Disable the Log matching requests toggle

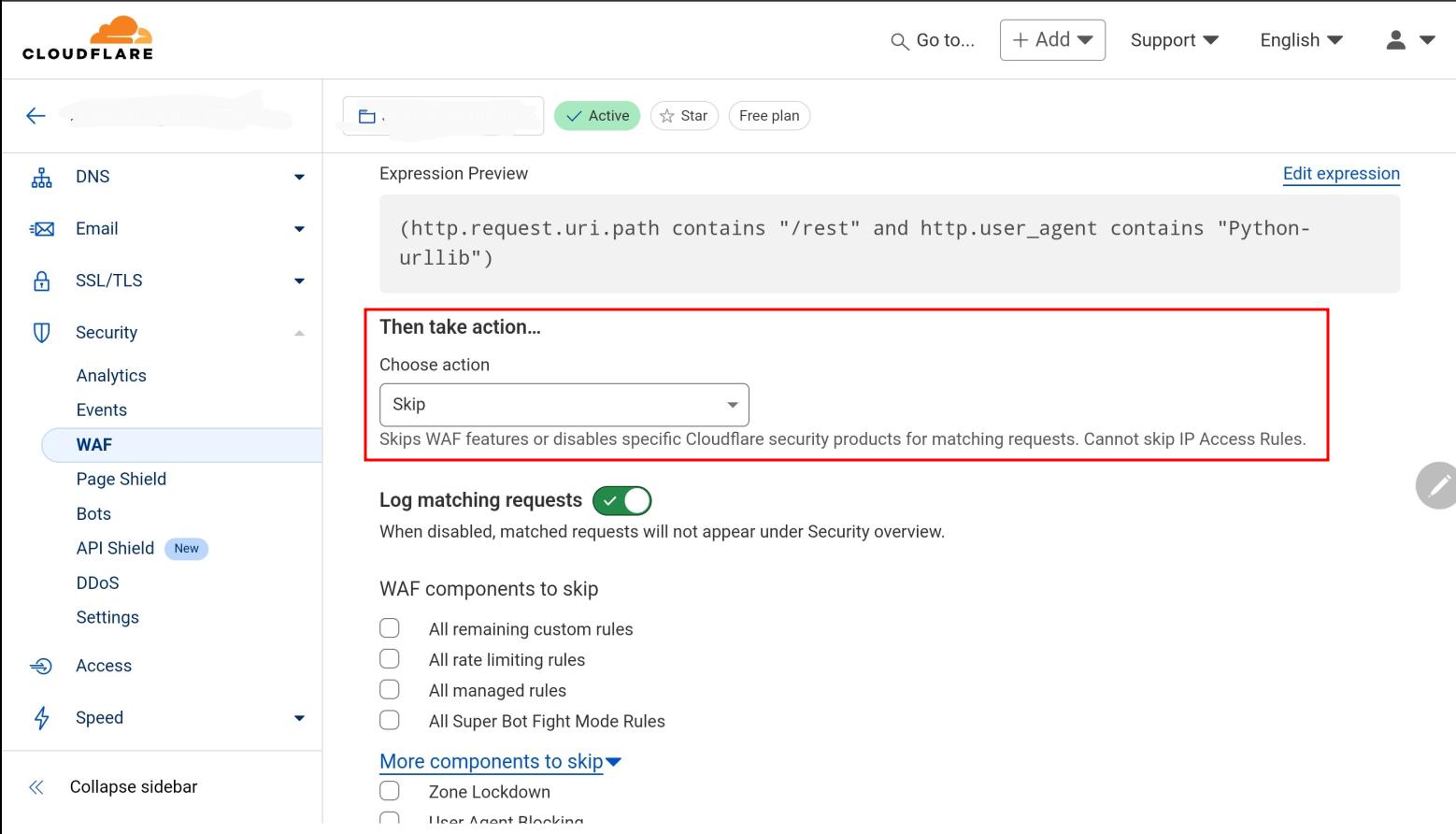(622, 501)
